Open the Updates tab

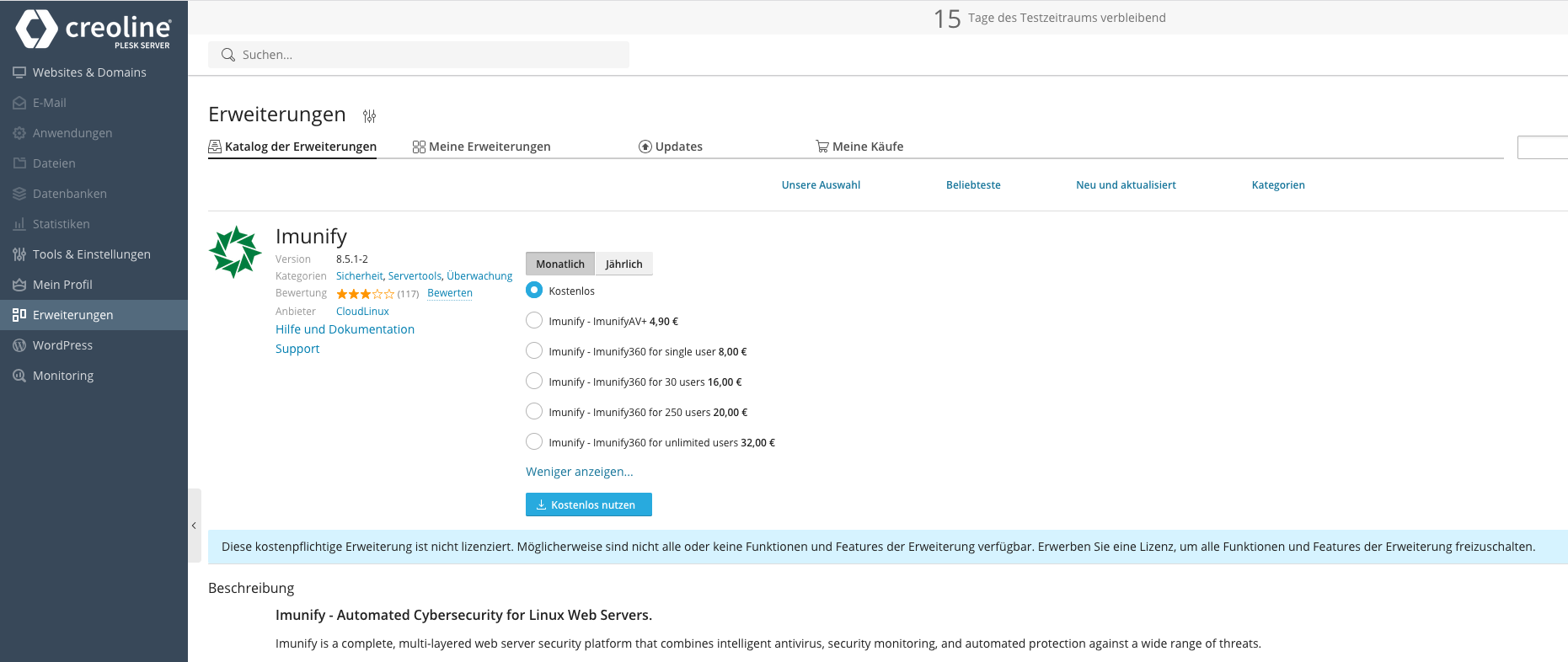click(671, 147)
